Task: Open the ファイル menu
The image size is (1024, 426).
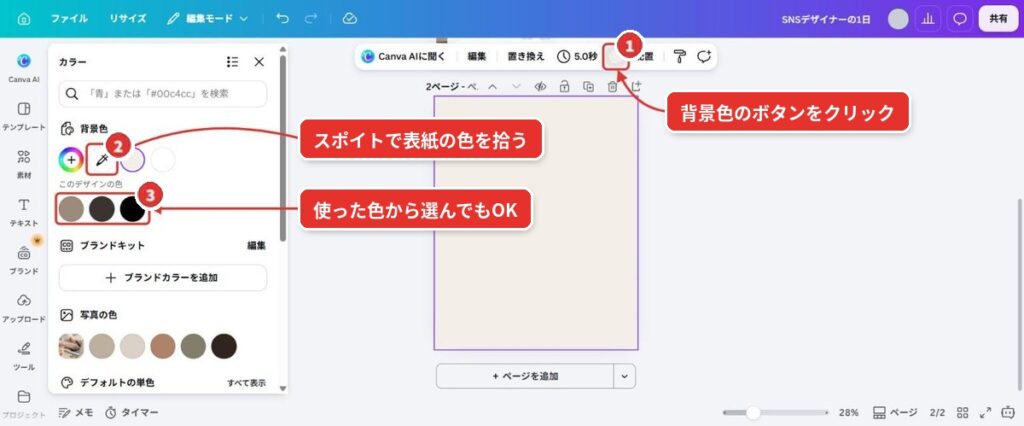Action: tap(69, 19)
